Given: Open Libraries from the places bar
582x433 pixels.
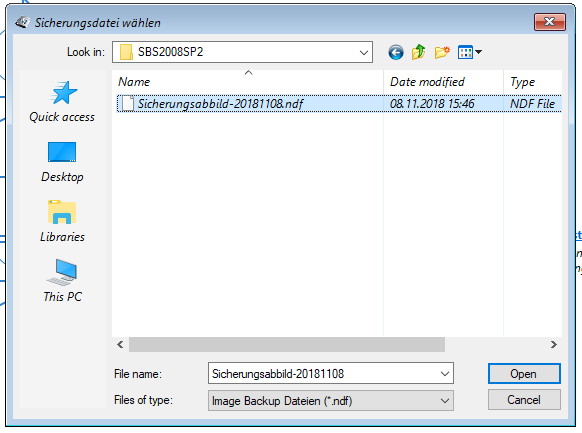Looking at the screenshot, I should (x=62, y=222).
